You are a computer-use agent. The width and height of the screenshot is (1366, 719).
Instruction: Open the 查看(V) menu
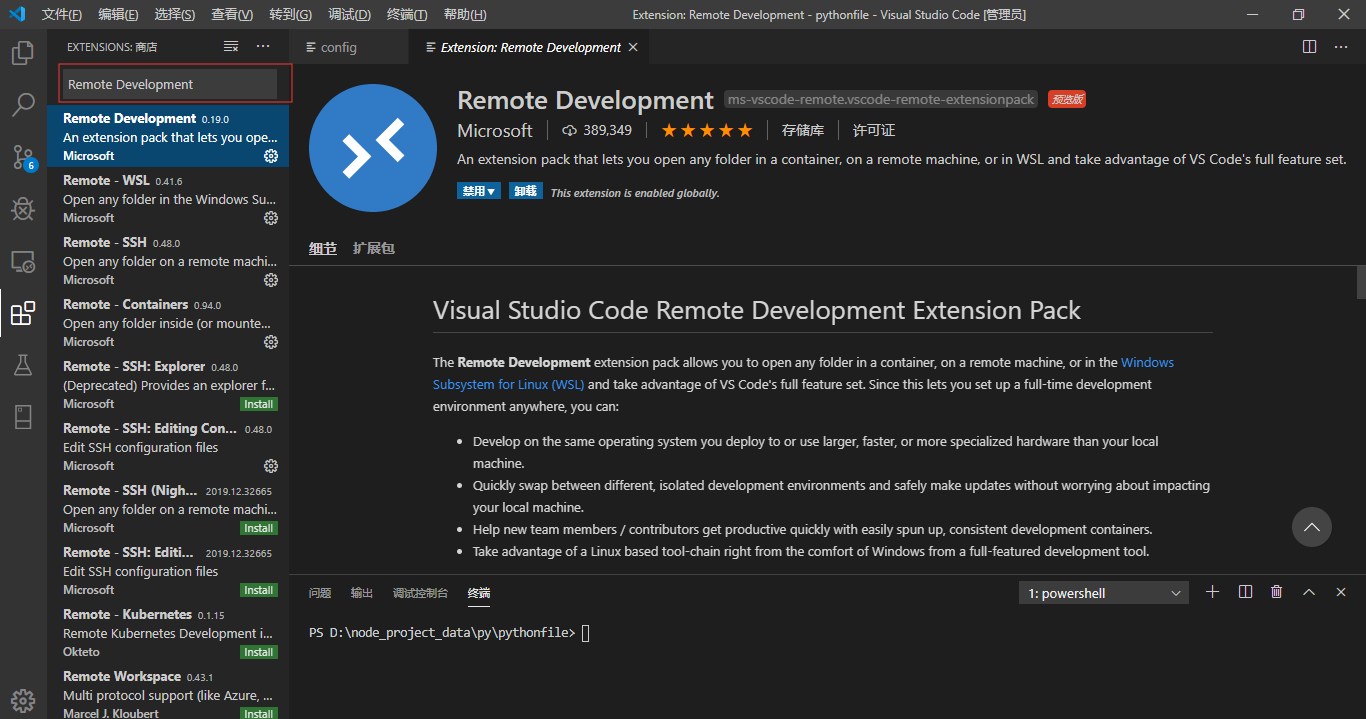(232, 14)
